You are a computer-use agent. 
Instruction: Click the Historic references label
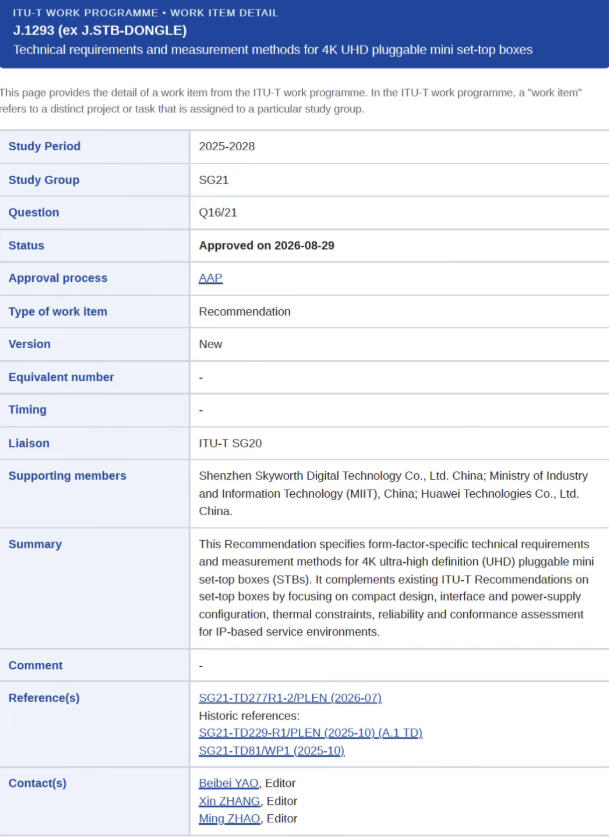click(249, 715)
